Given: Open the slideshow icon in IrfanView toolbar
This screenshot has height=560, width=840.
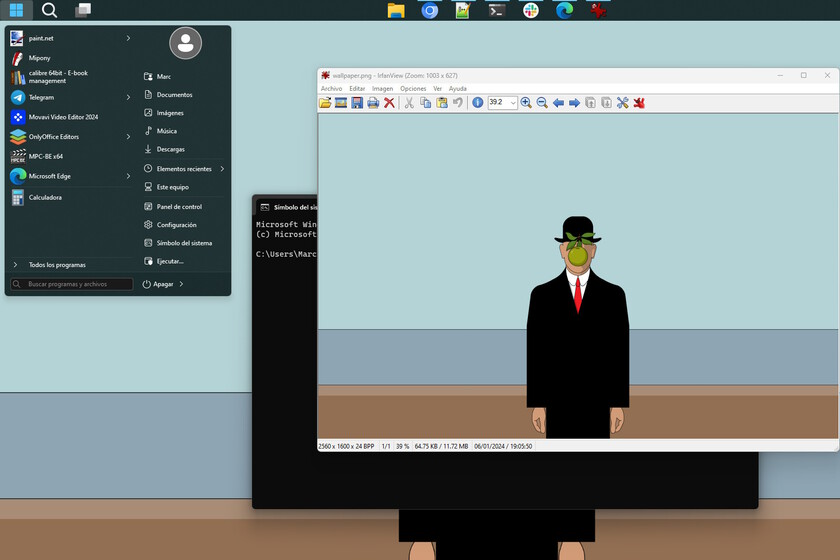Looking at the screenshot, I should (x=341, y=103).
